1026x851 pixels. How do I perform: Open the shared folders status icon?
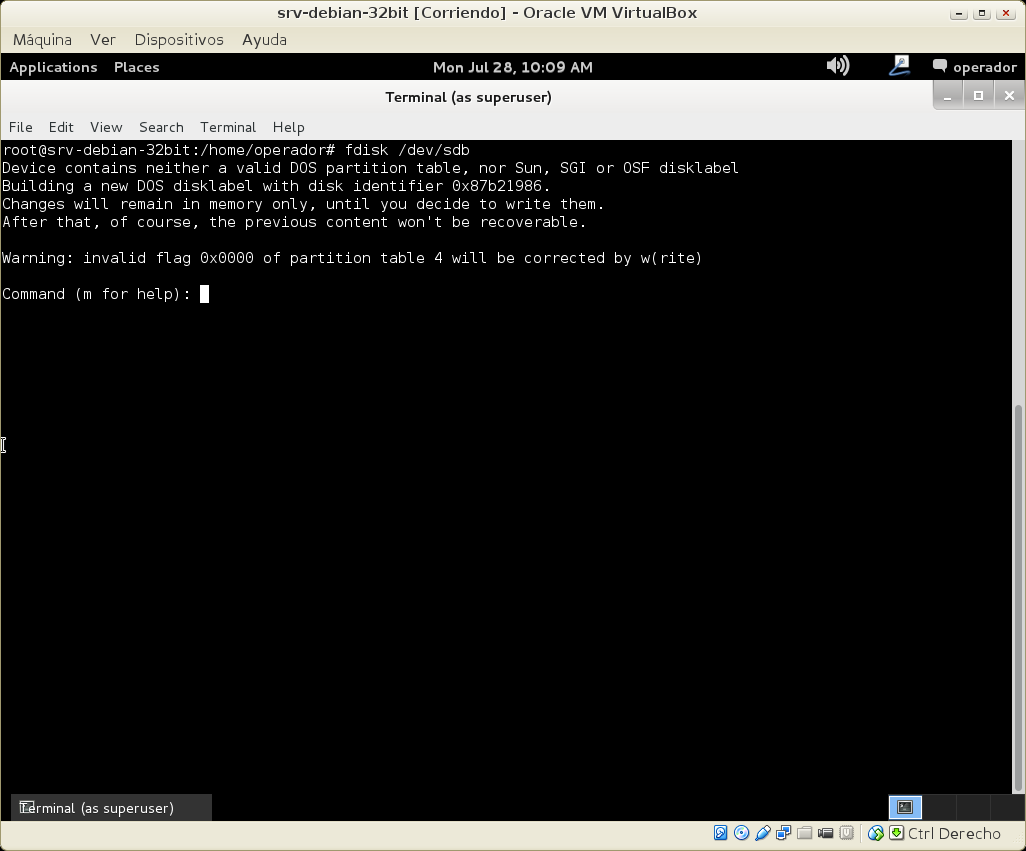(804, 833)
